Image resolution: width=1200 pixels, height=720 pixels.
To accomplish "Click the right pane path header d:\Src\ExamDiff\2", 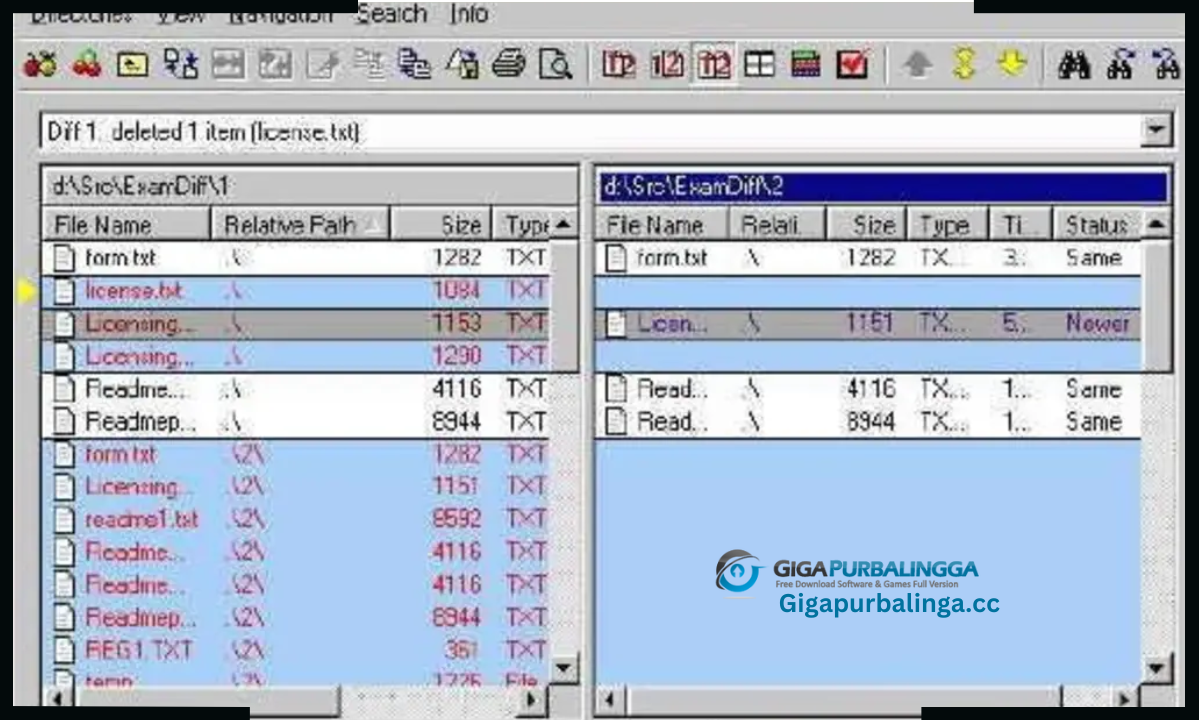I will (883, 186).
